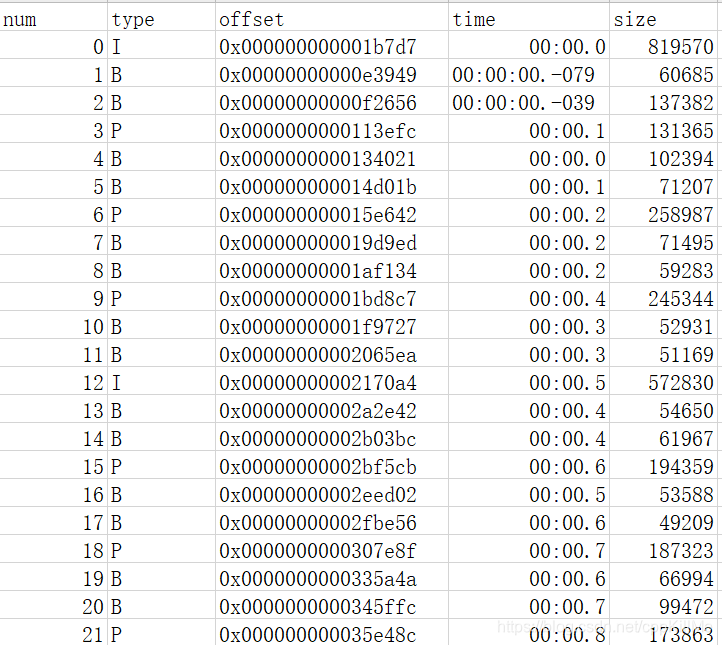722x645 pixels.
Task: Click the 'offset' column header
Action: (x=332, y=19)
